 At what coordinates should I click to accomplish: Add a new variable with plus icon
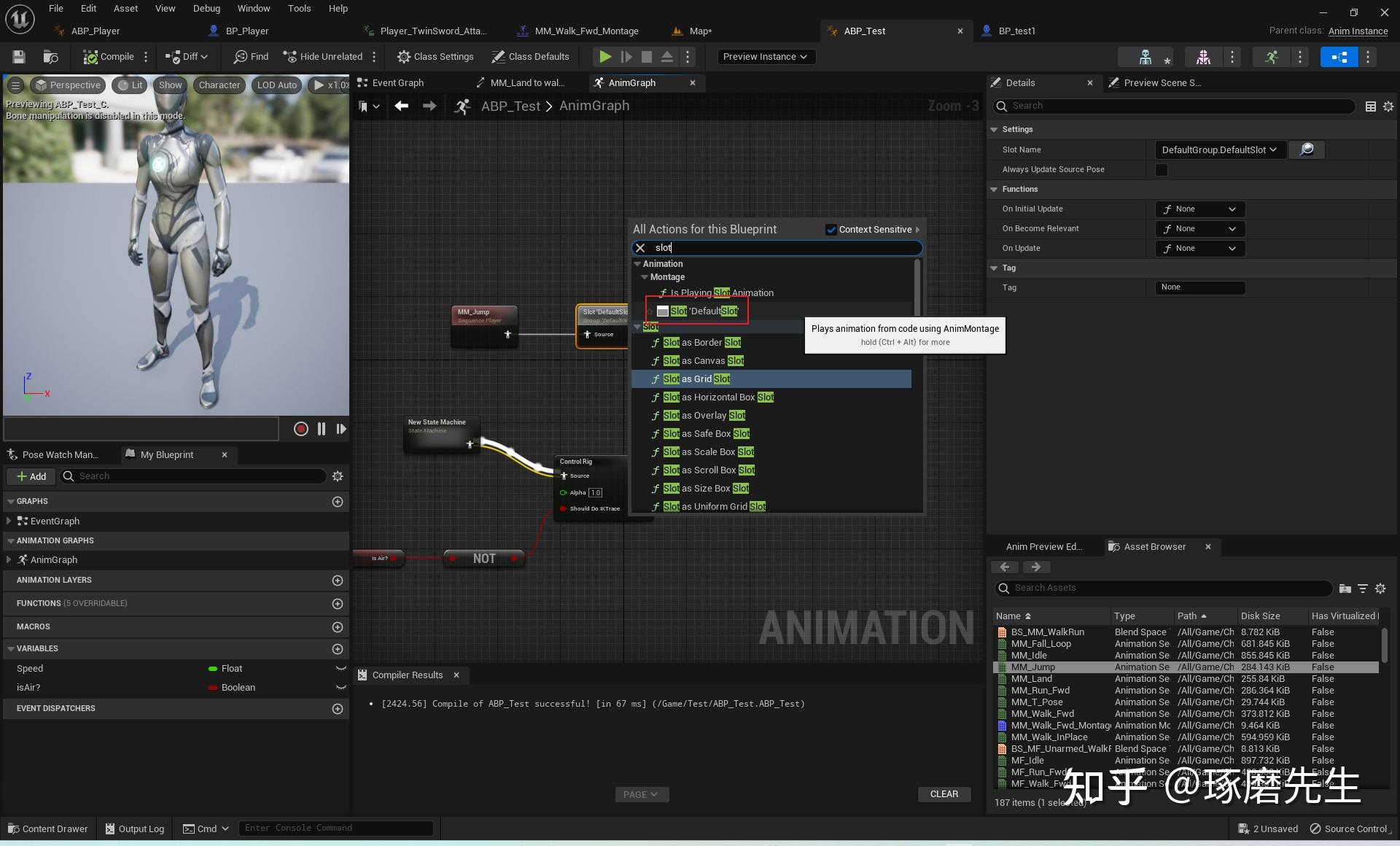pyautogui.click(x=337, y=649)
